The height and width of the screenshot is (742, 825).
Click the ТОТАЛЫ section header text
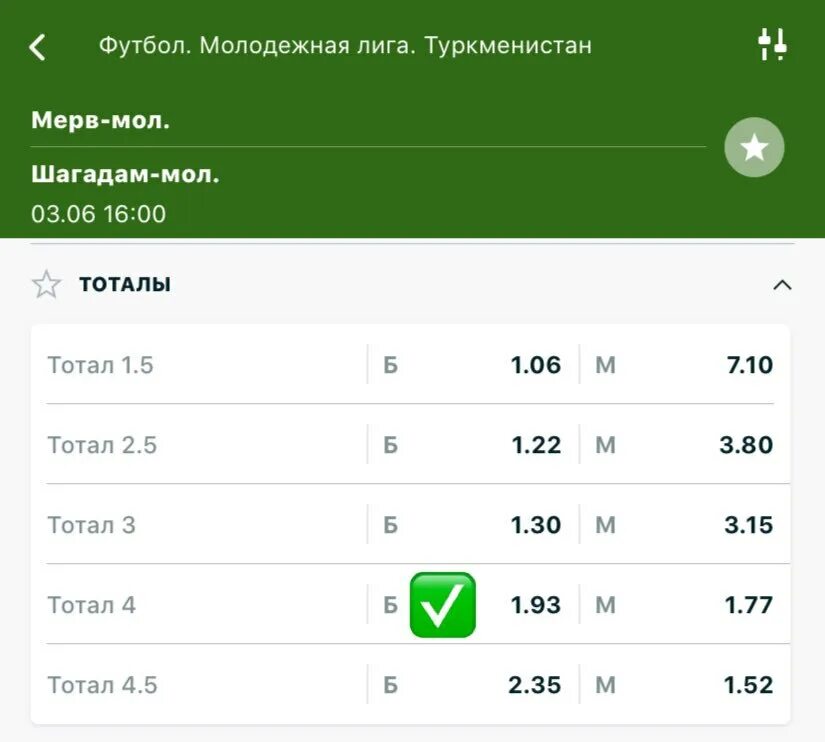125,284
